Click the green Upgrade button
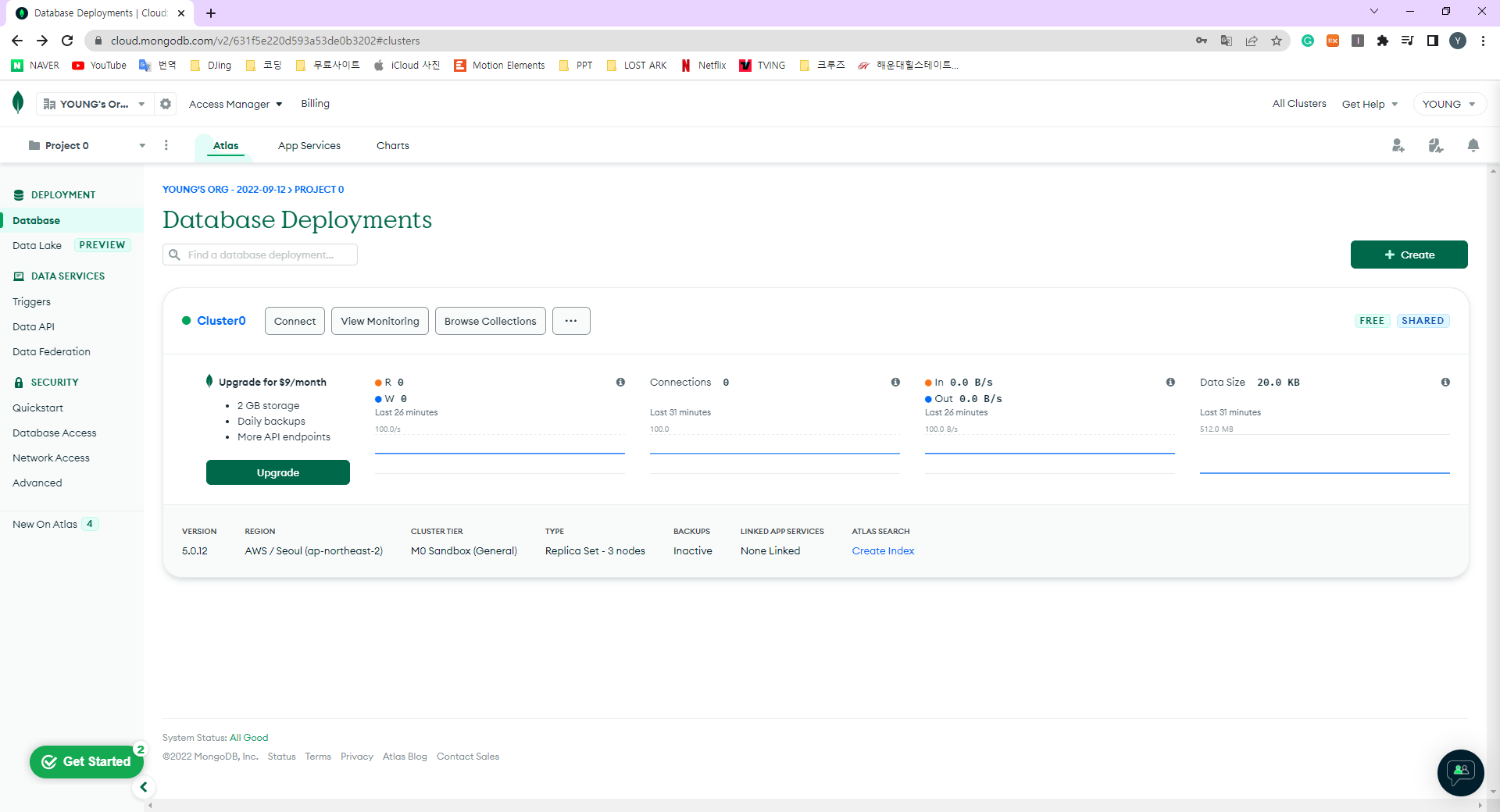This screenshot has height=812, width=1500. click(278, 472)
